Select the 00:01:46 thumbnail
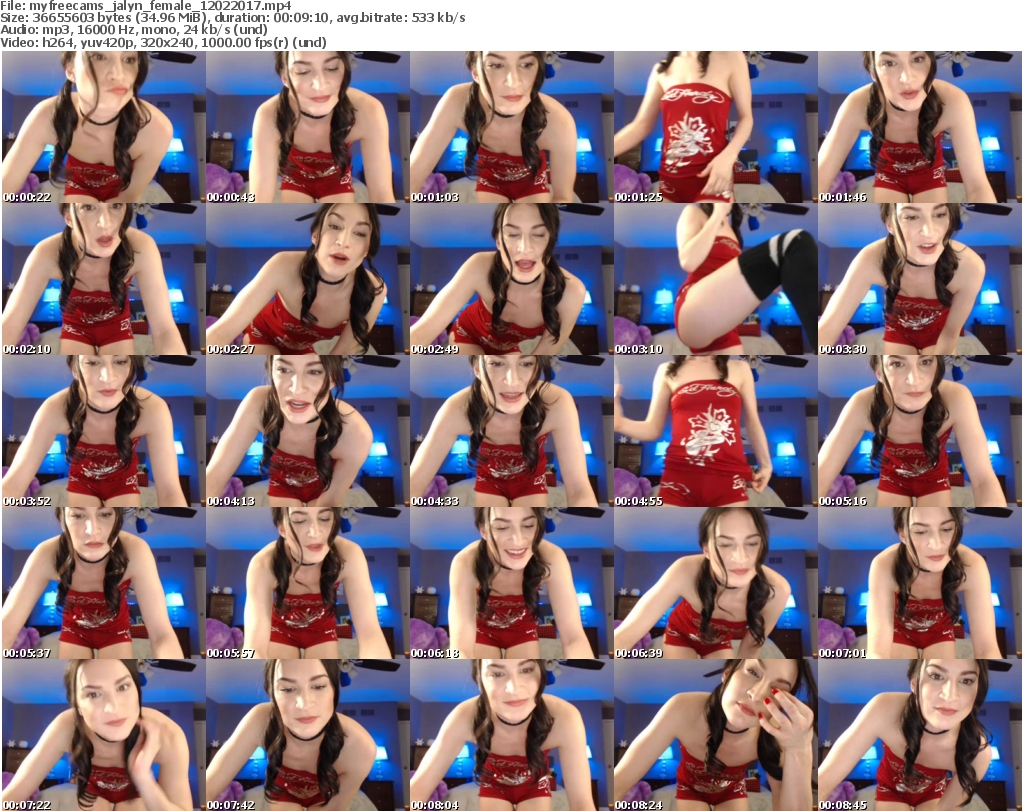The image size is (1024, 811). (918, 127)
